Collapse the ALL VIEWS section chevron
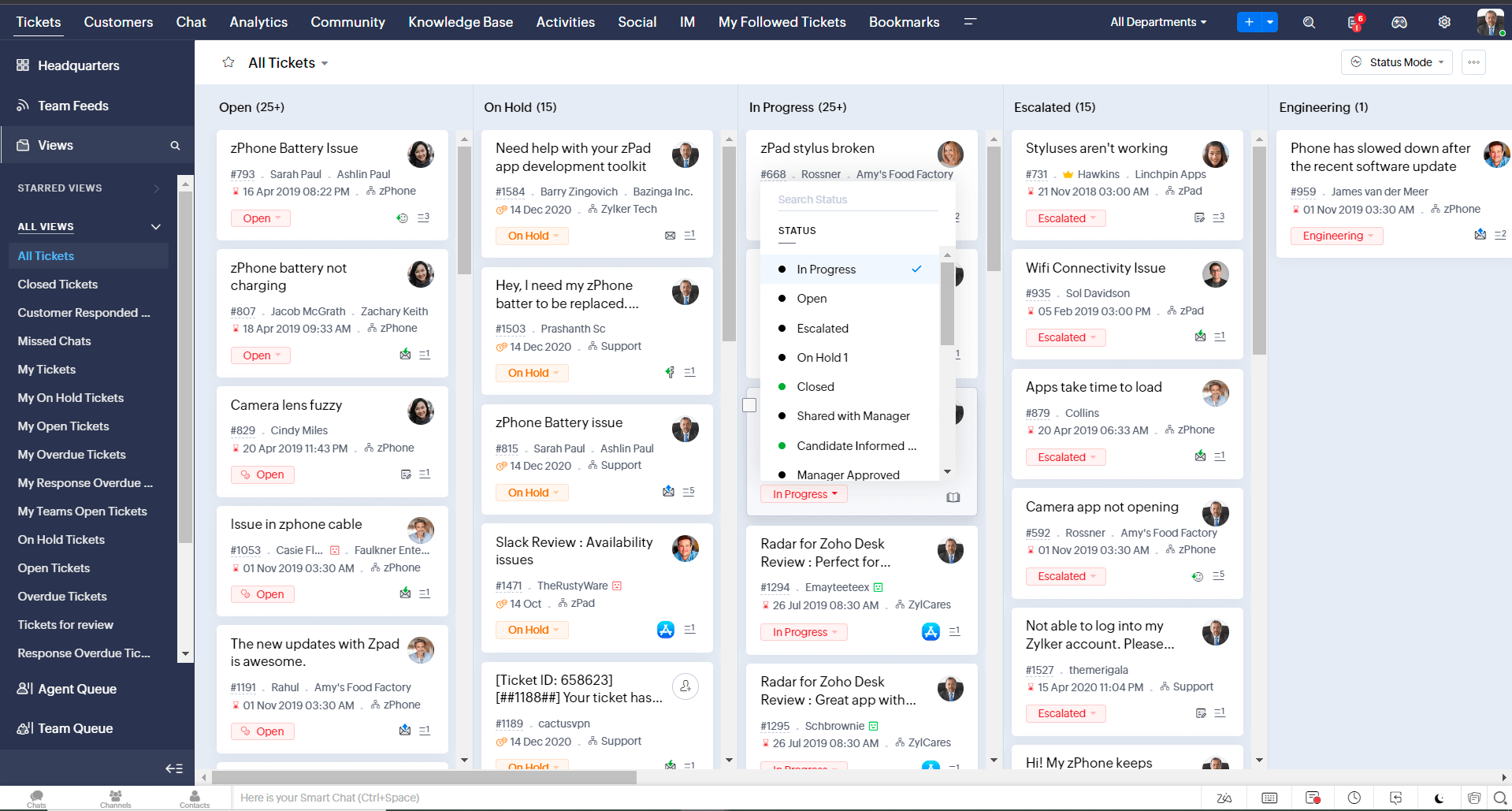1512x811 pixels. point(156,227)
